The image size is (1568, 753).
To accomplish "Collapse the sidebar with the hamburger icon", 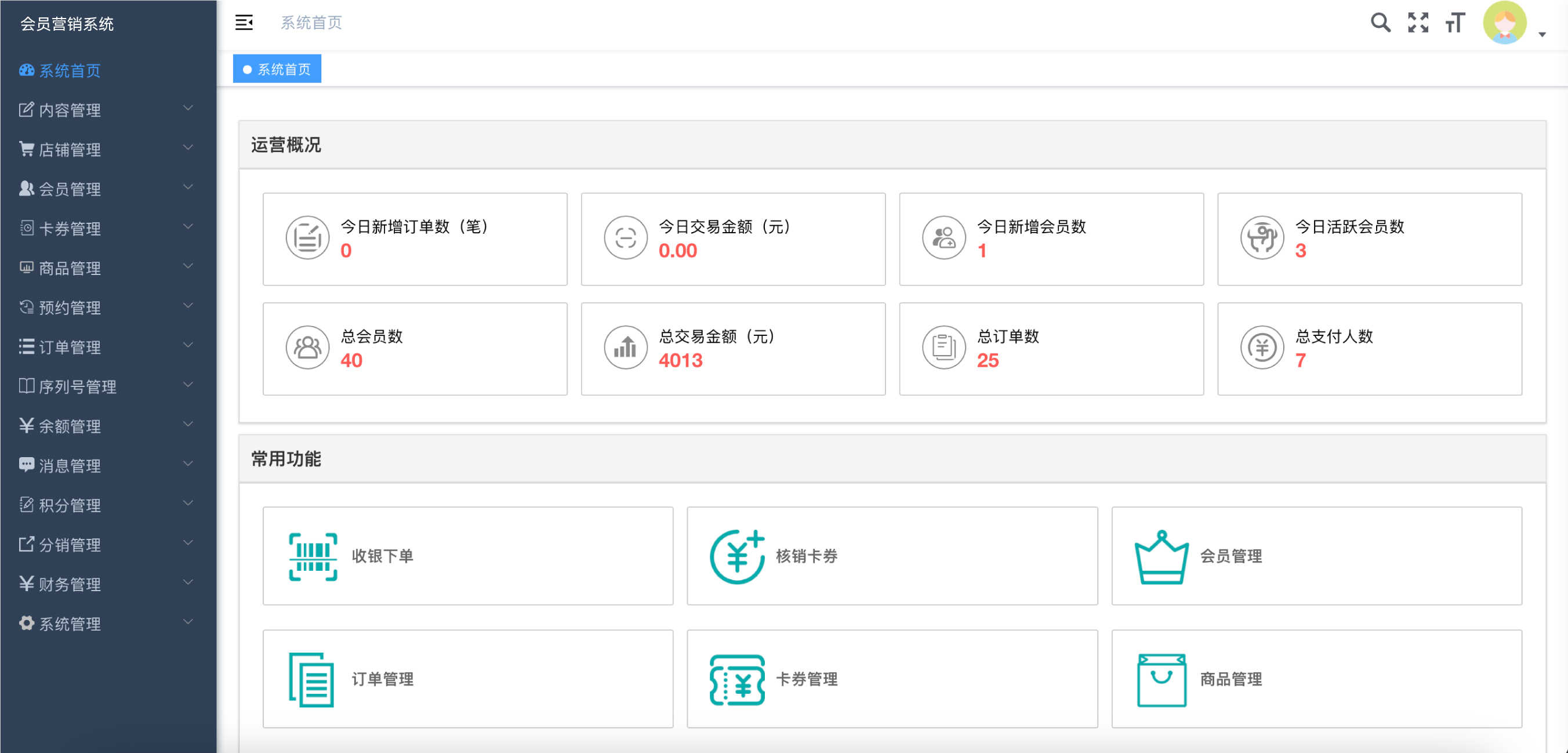I will click(244, 23).
